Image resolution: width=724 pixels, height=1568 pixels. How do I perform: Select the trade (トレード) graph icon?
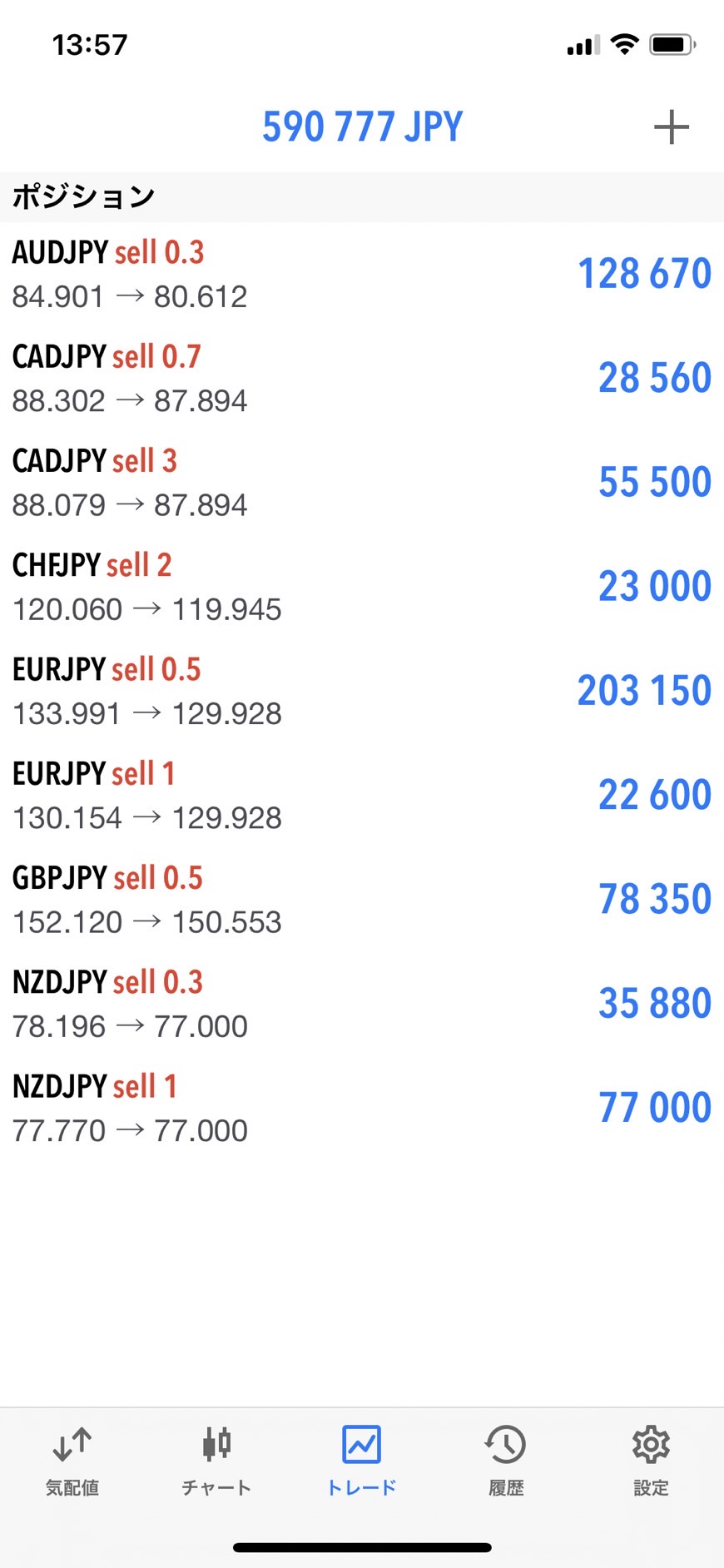[x=361, y=1445]
